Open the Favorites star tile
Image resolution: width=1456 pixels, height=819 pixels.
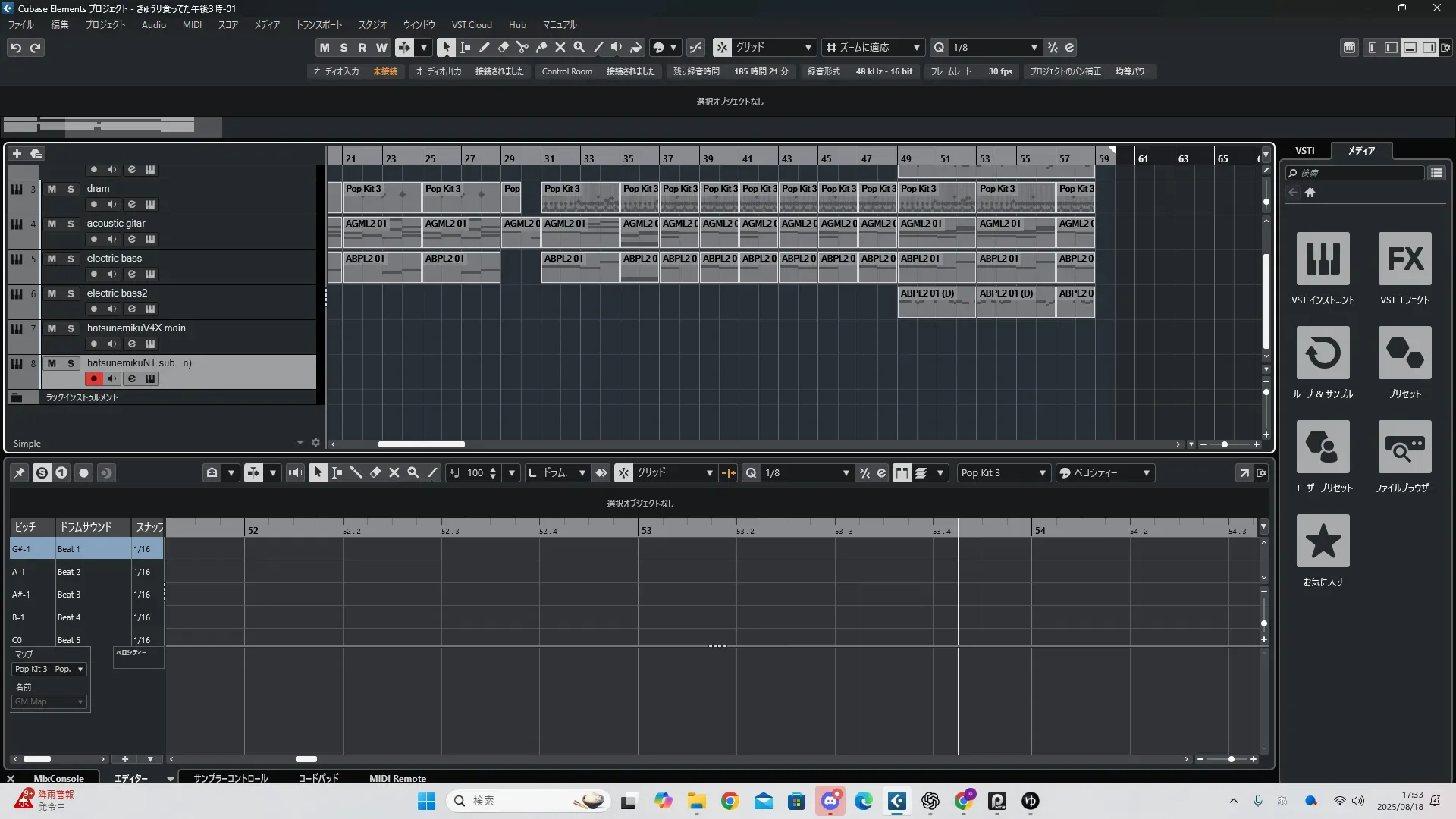(1323, 541)
